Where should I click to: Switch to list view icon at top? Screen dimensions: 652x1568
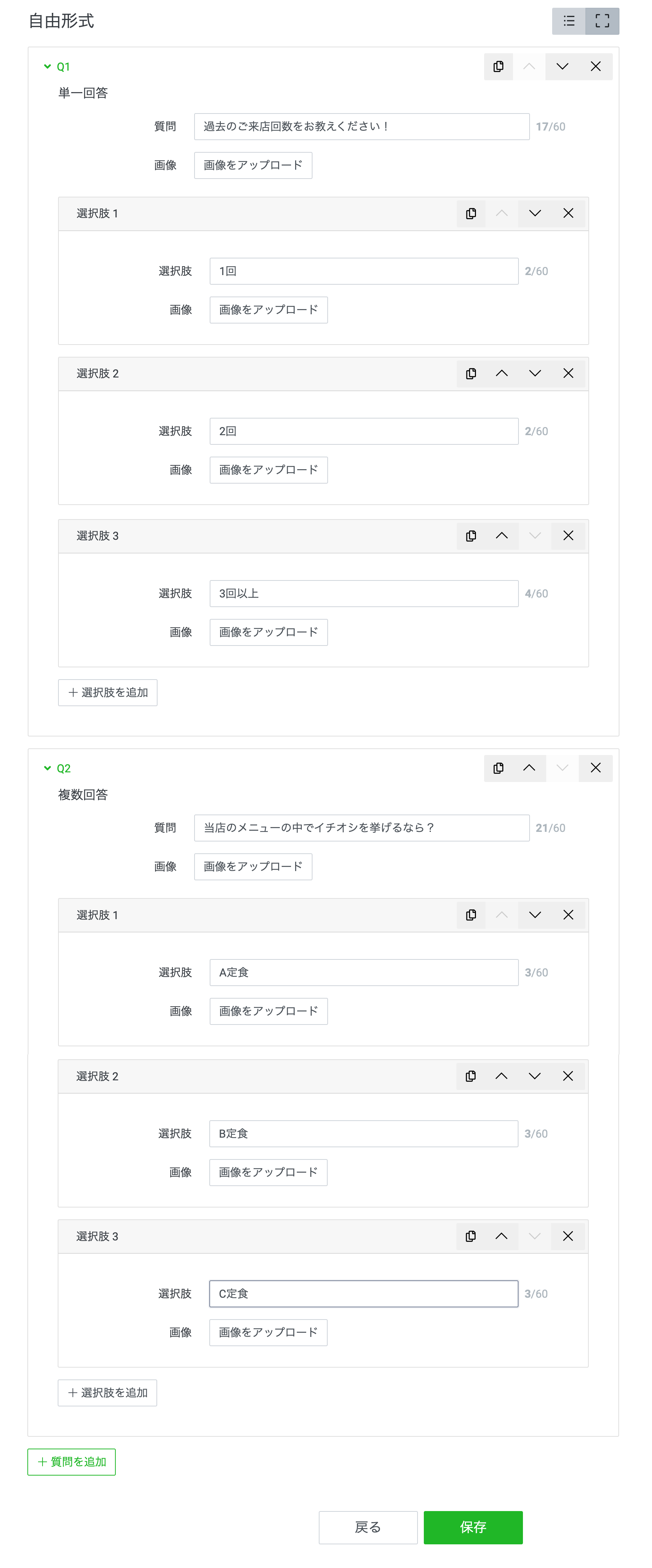[568, 21]
